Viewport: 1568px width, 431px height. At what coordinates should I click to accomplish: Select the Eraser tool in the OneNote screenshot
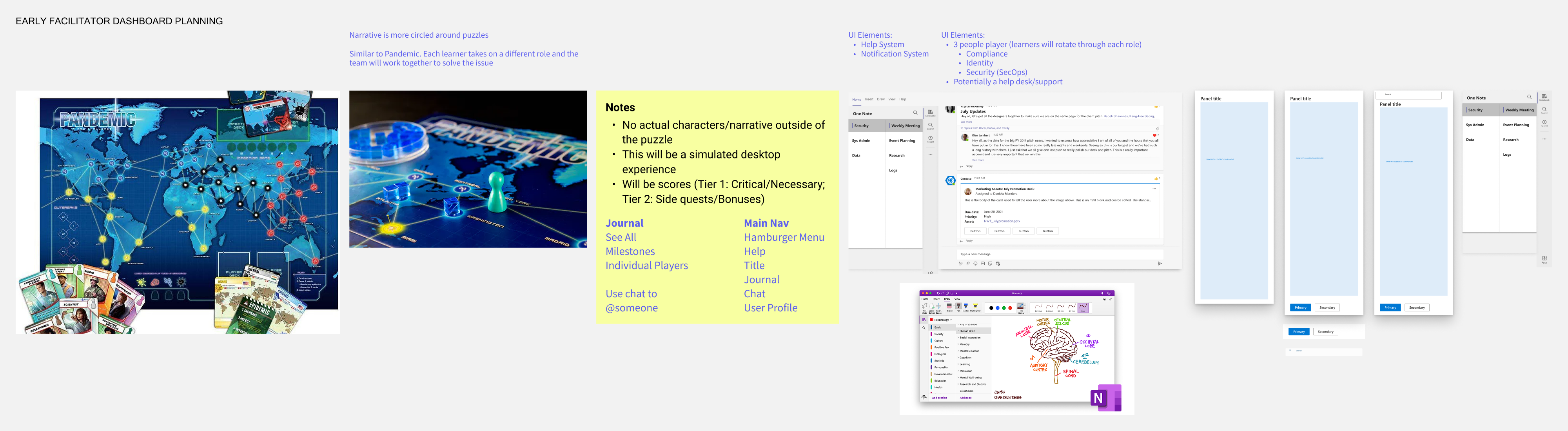coord(949,307)
